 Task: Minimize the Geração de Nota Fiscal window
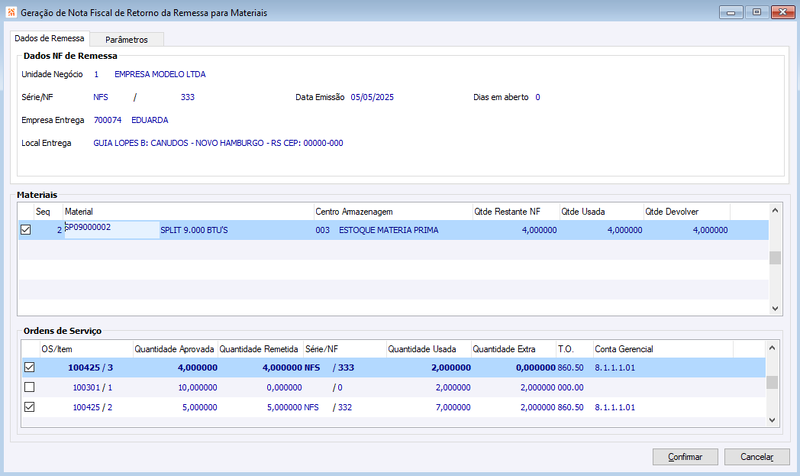click(731, 12)
